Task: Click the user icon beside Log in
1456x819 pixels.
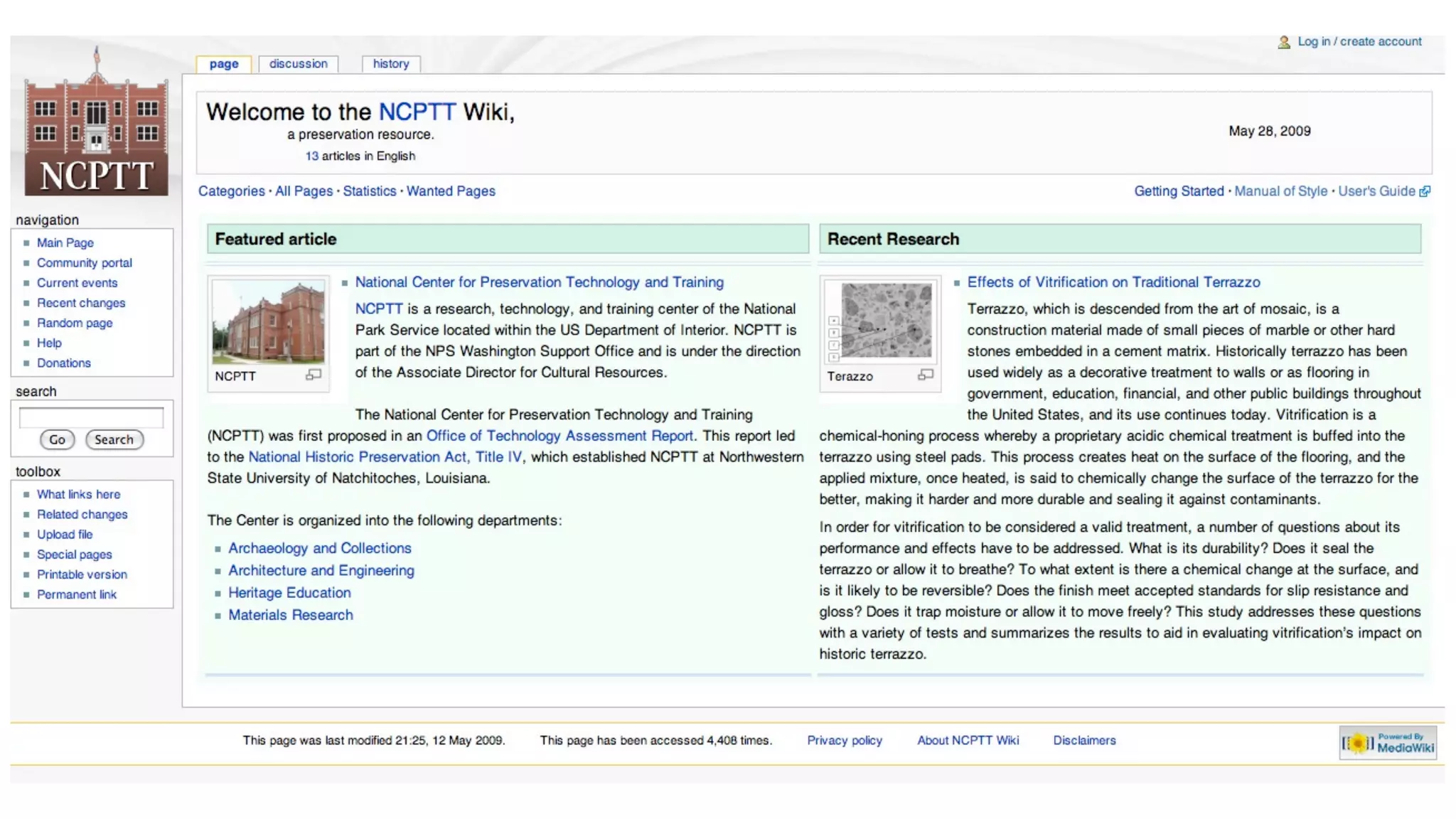Action: click(1283, 42)
